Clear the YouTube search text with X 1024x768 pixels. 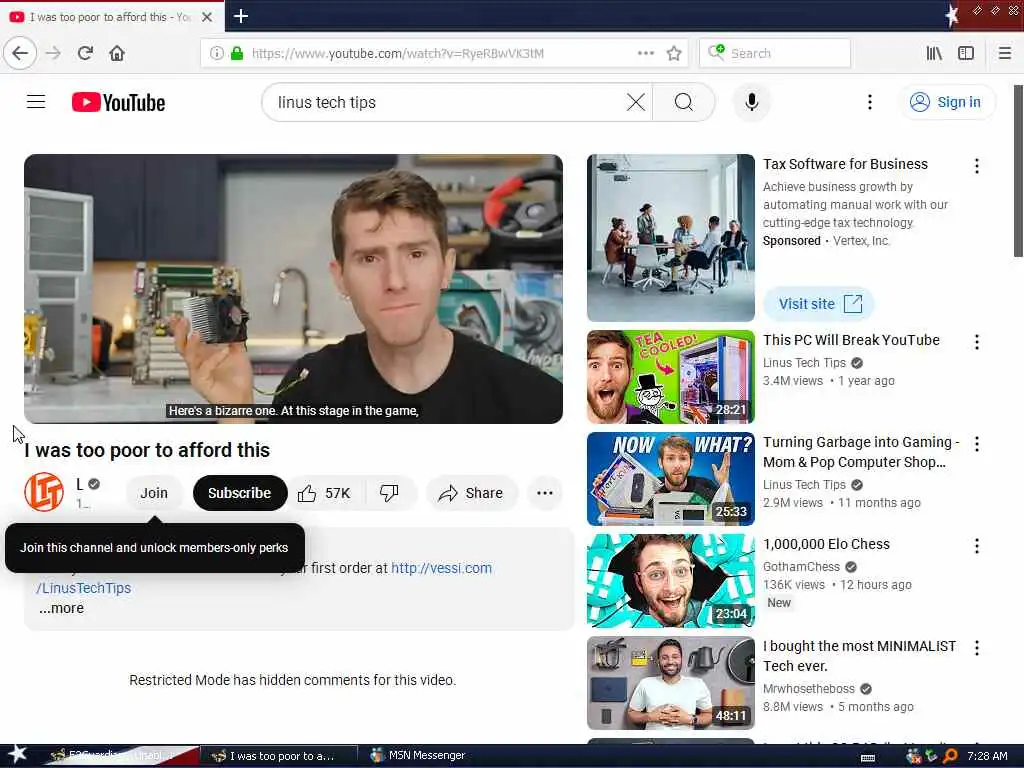635,102
